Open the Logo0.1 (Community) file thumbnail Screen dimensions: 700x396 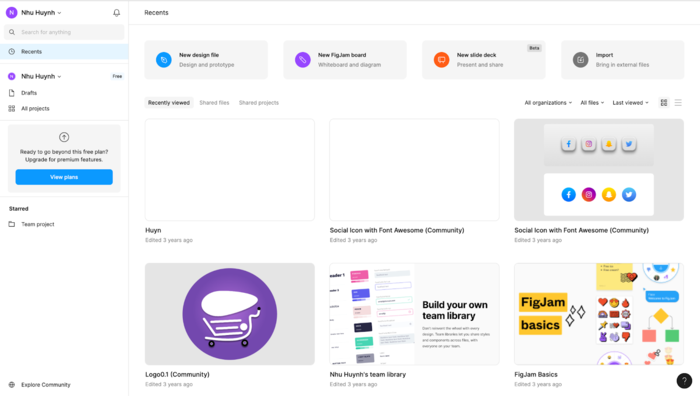[x=230, y=314]
